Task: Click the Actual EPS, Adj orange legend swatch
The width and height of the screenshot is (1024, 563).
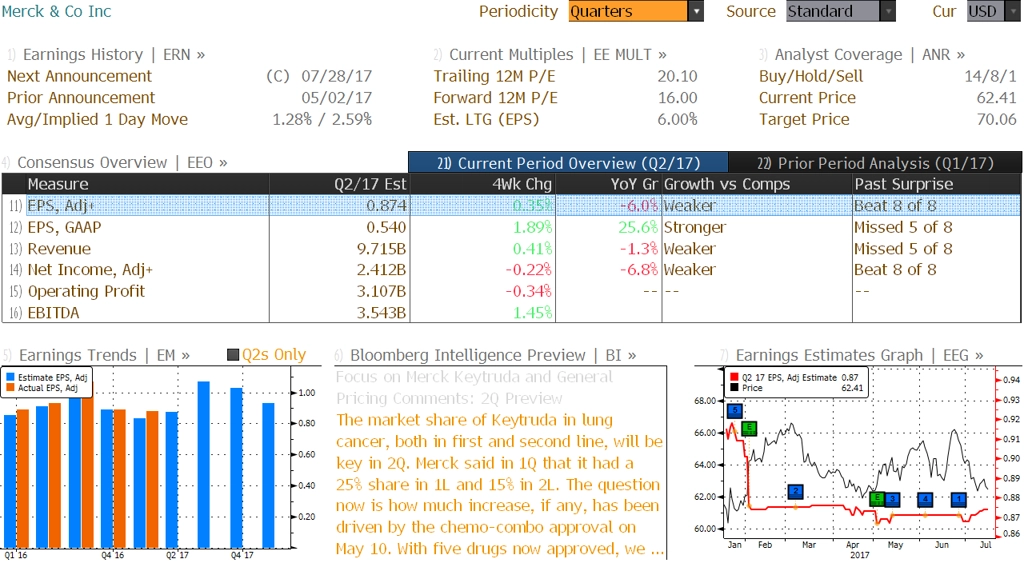Action: (10, 387)
